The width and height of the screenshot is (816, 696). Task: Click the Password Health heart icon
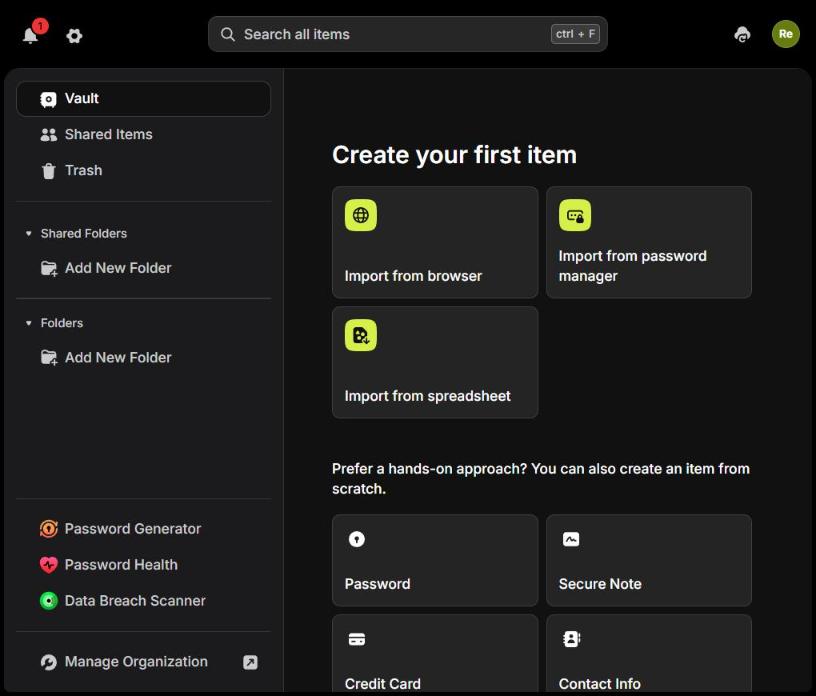[x=49, y=565]
